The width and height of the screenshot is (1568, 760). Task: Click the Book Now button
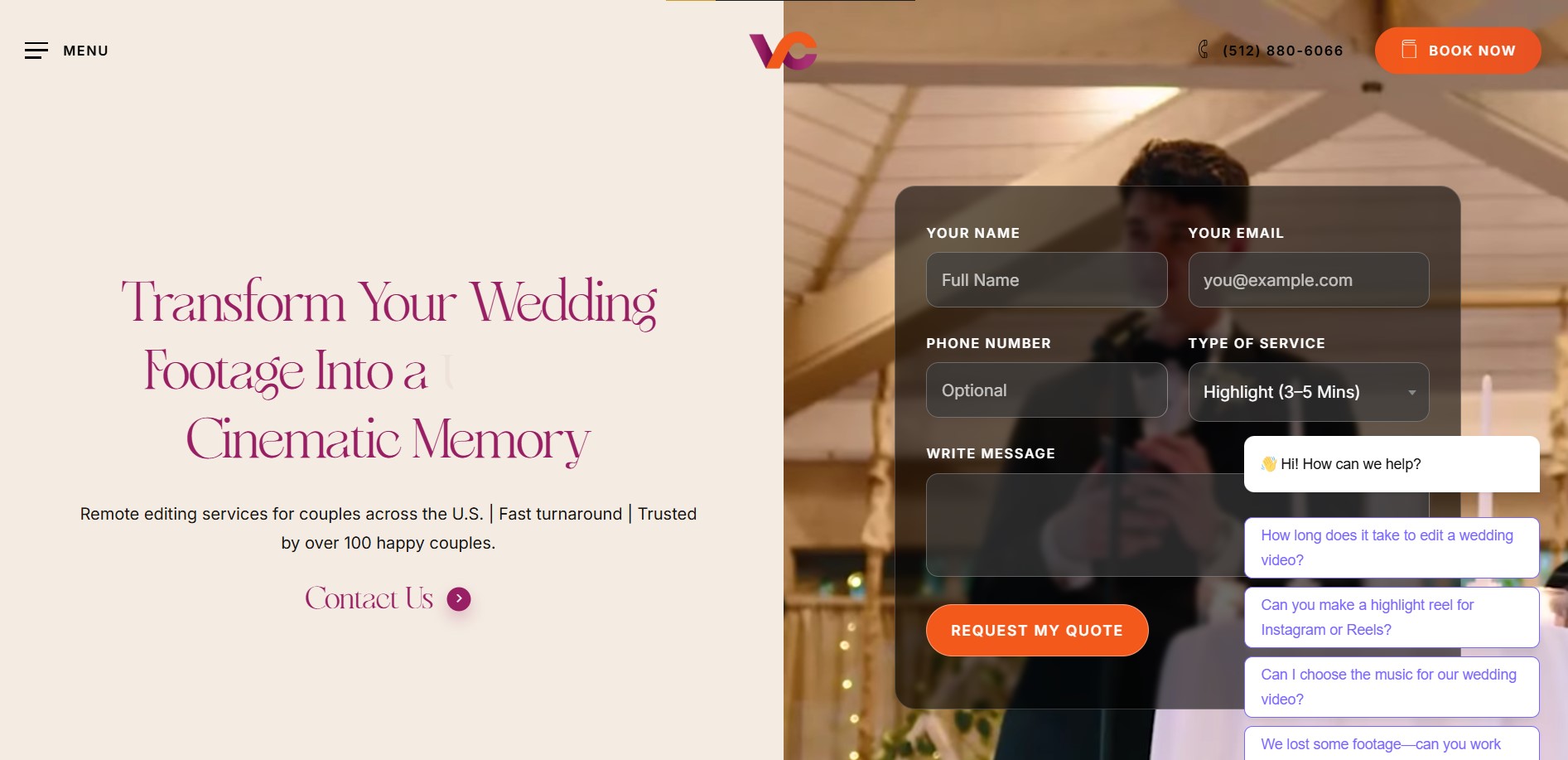point(1458,51)
